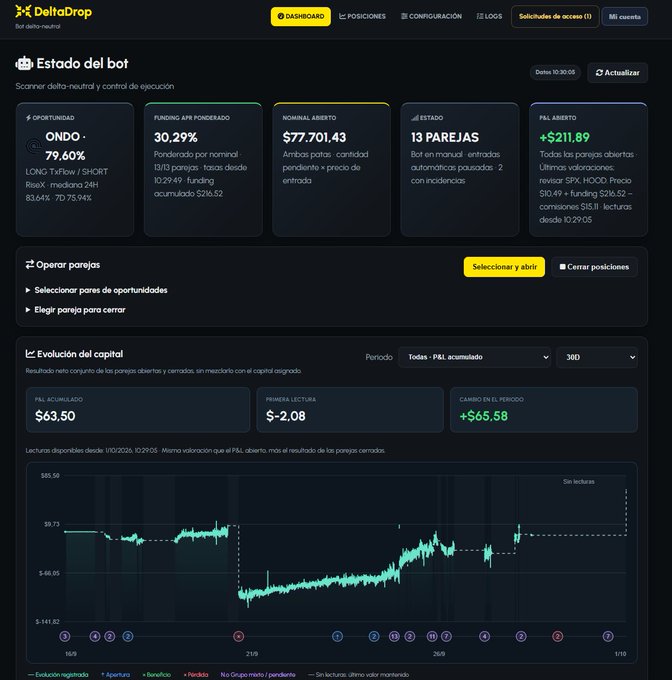
Task: Click the 21/9 date label on chart axis
Action: pyautogui.click(x=252, y=654)
